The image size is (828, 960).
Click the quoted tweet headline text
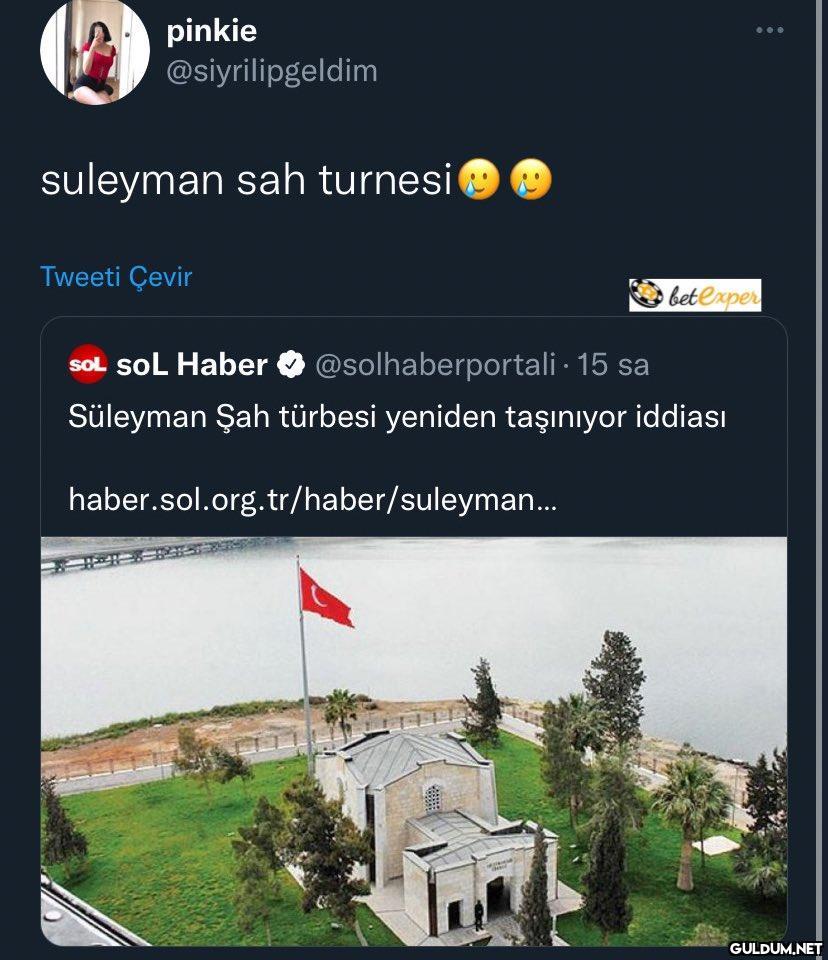tap(397, 418)
